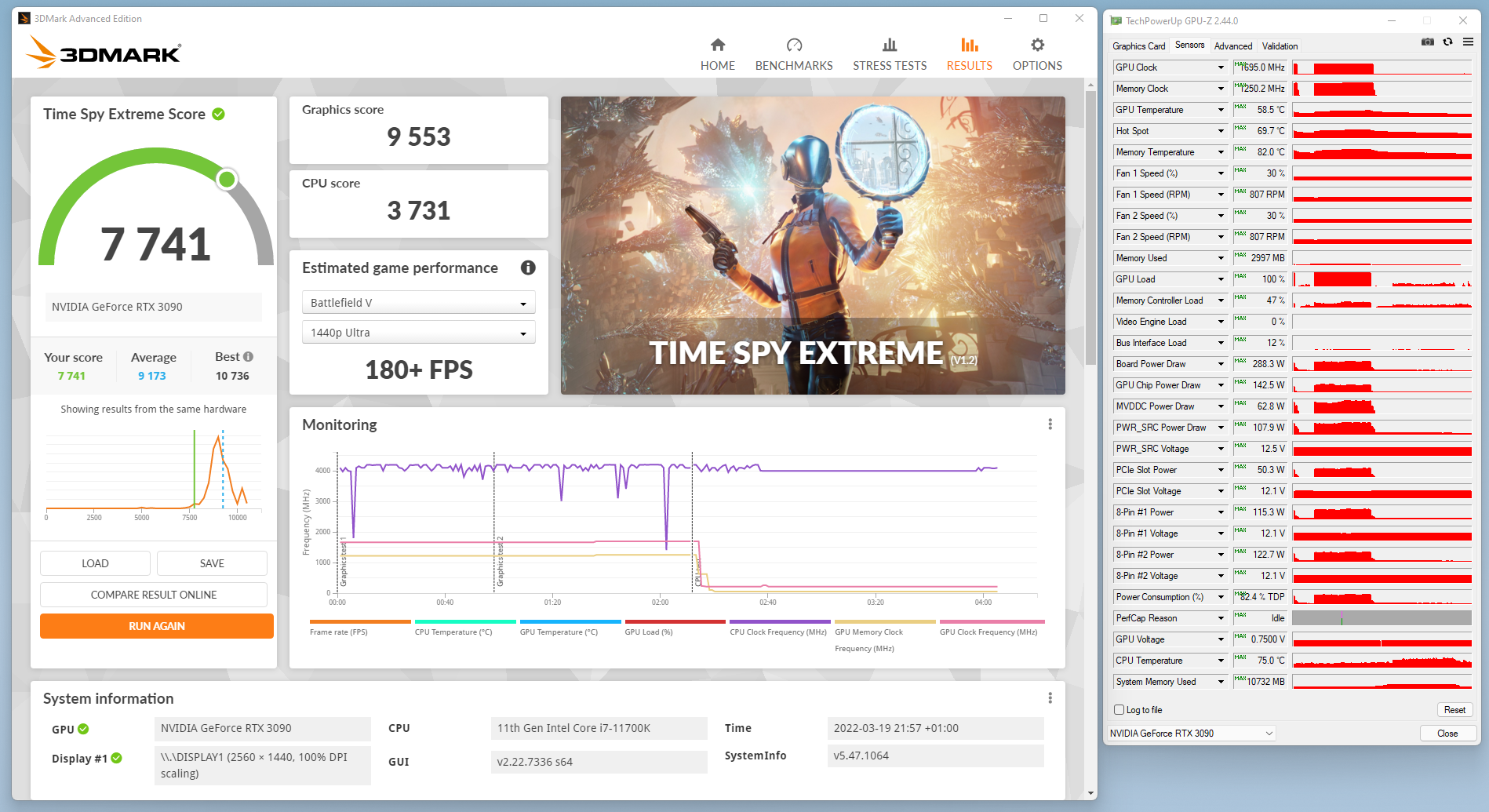This screenshot has height=812, width=1489.
Task: Open the GPU Clock sensor dropdown
Action: click(1221, 67)
